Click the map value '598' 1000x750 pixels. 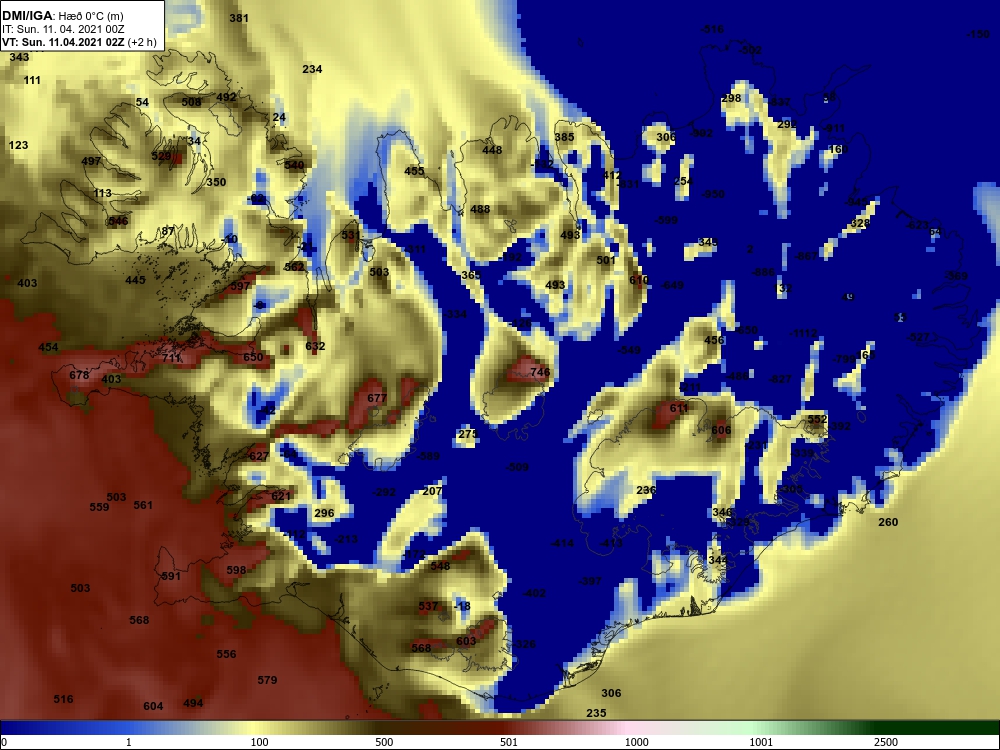click(x=236, y=570)
